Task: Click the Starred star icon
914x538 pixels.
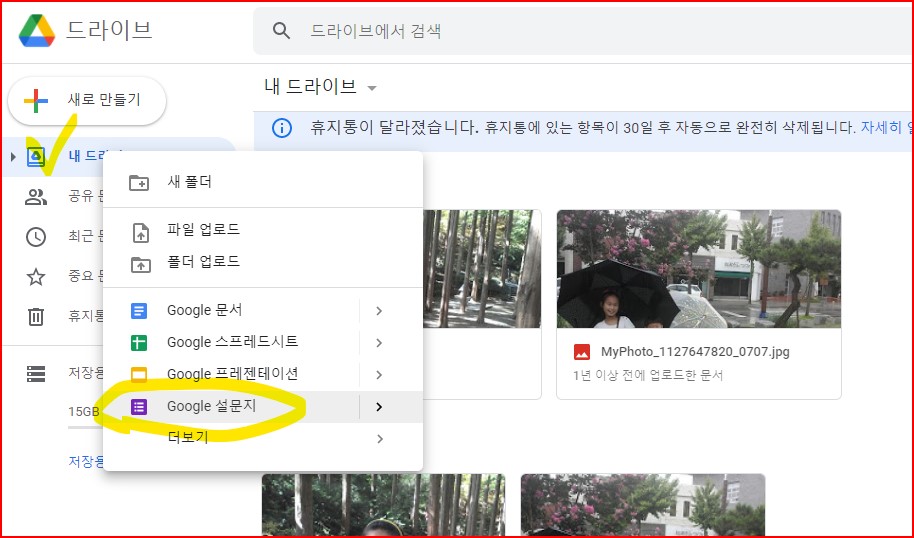Action: (36, 276)
